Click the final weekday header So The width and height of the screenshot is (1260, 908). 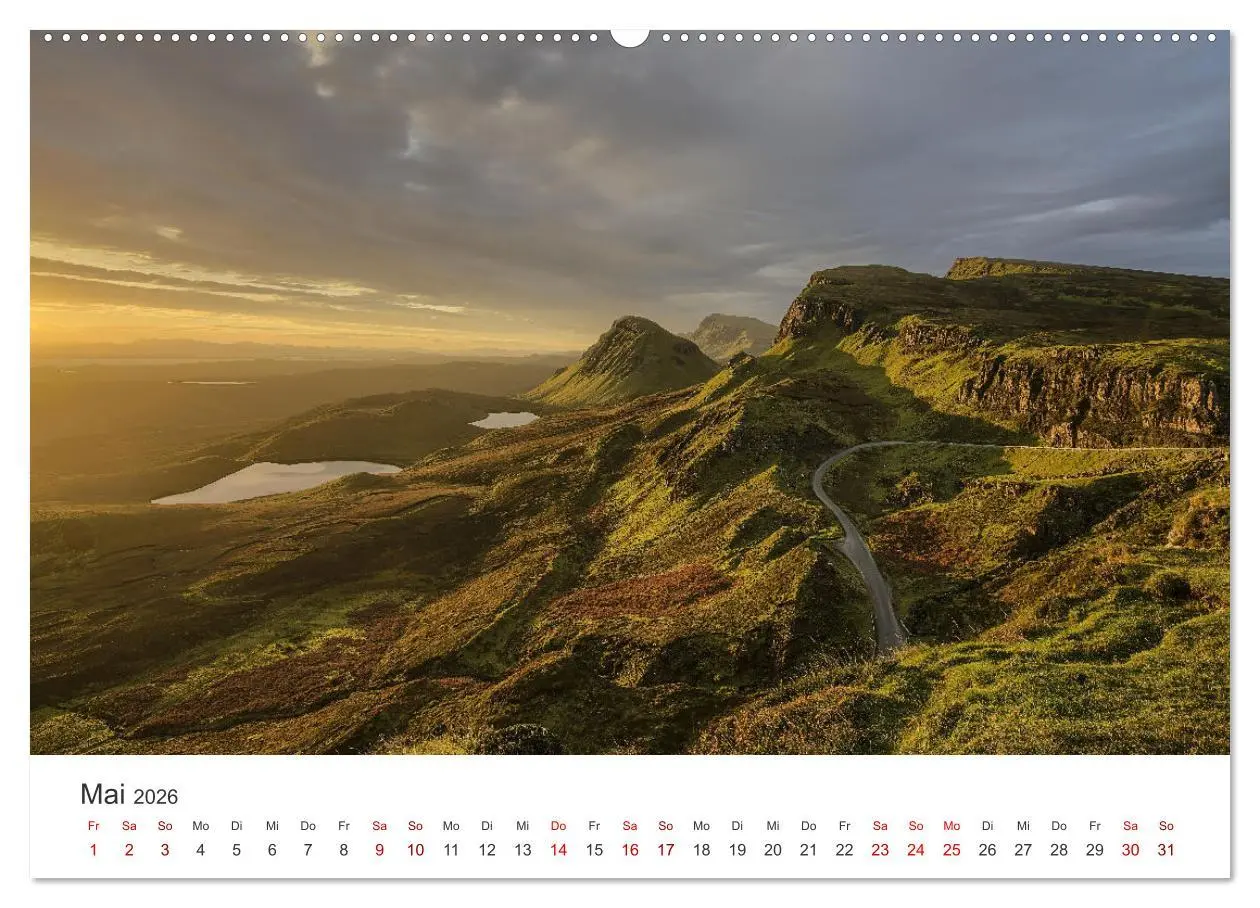pos(1167,826)
